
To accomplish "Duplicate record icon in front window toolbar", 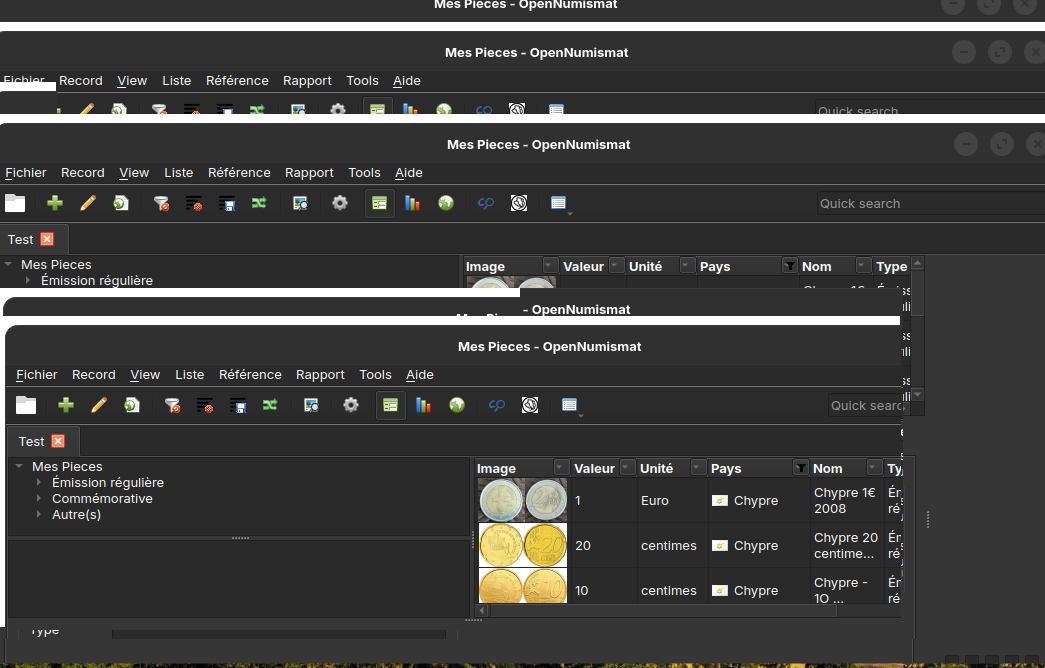I will (x=131, y=405).
